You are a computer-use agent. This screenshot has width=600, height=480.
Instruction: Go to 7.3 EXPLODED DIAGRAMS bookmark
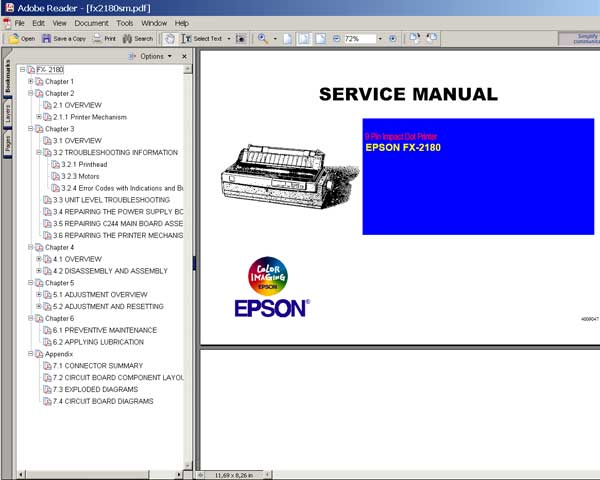pyautogui.click(x=96, y=389)
